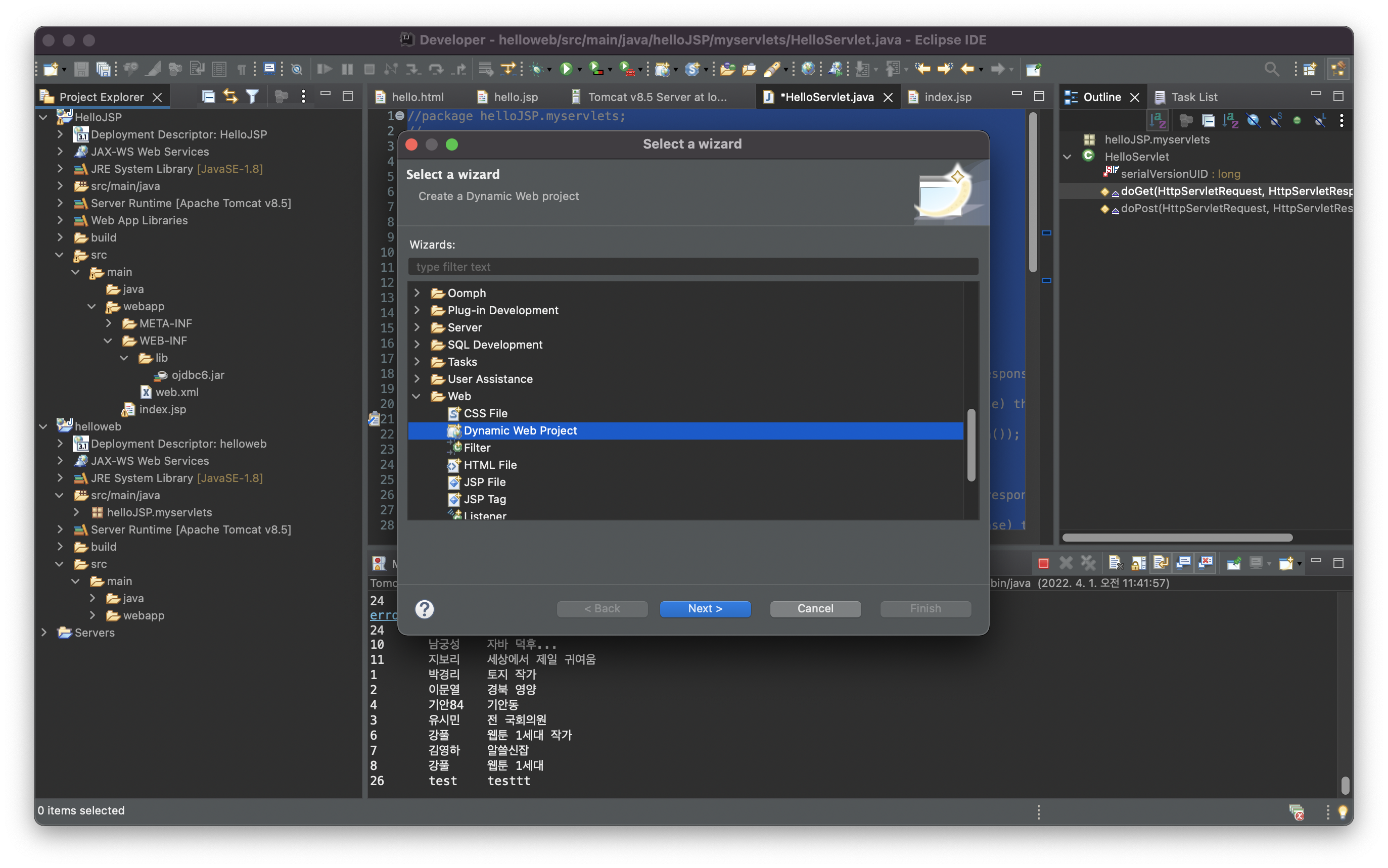Collapse all in Project Explorer toolbar
Image resolution: width=1388 pixels, height=868 pixels.
208,97
